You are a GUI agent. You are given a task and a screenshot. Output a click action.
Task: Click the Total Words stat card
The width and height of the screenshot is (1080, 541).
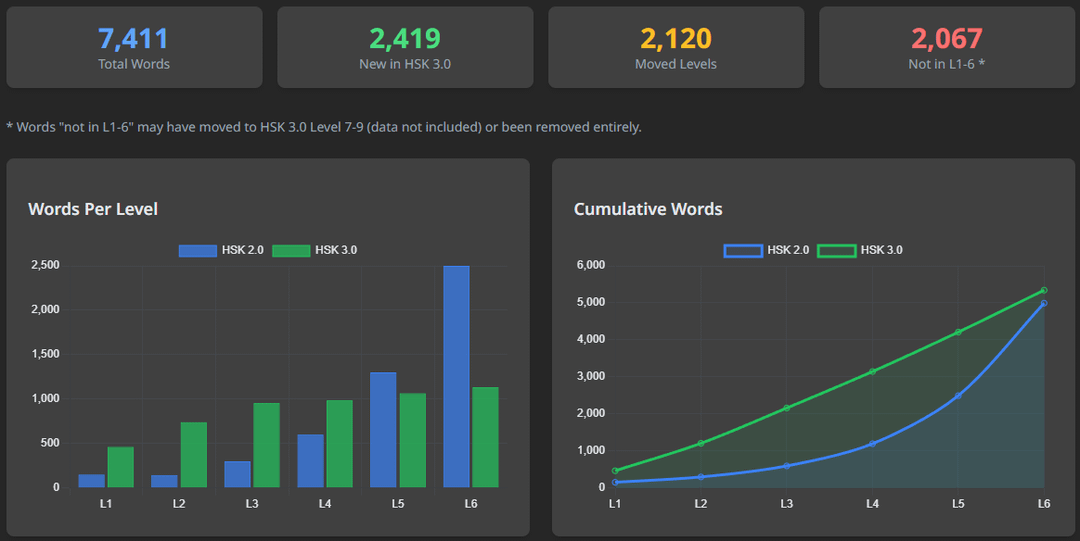[x=134, y=48]
